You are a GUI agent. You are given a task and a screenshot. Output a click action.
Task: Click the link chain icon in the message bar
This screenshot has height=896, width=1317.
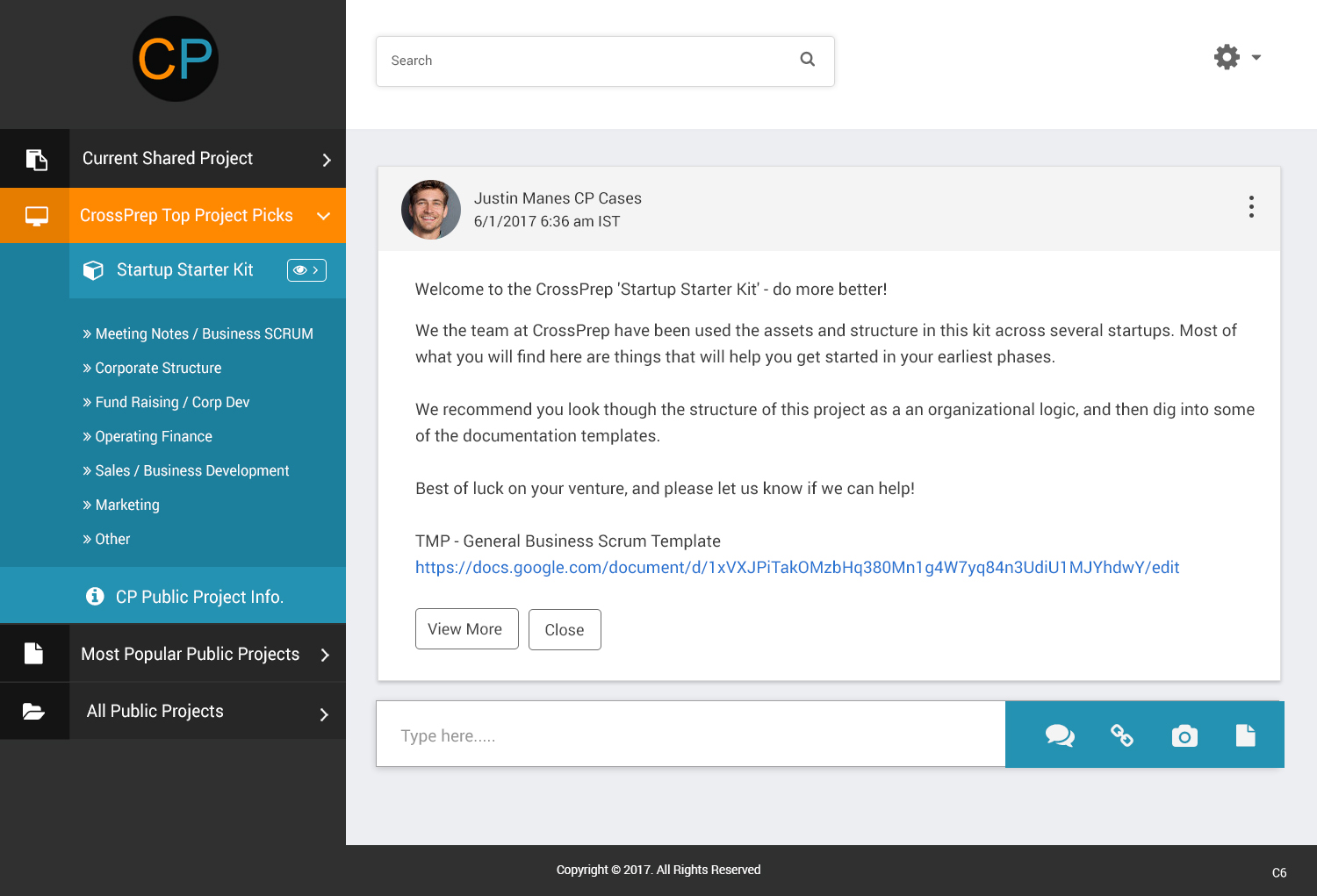click(x=1122, y=735)
